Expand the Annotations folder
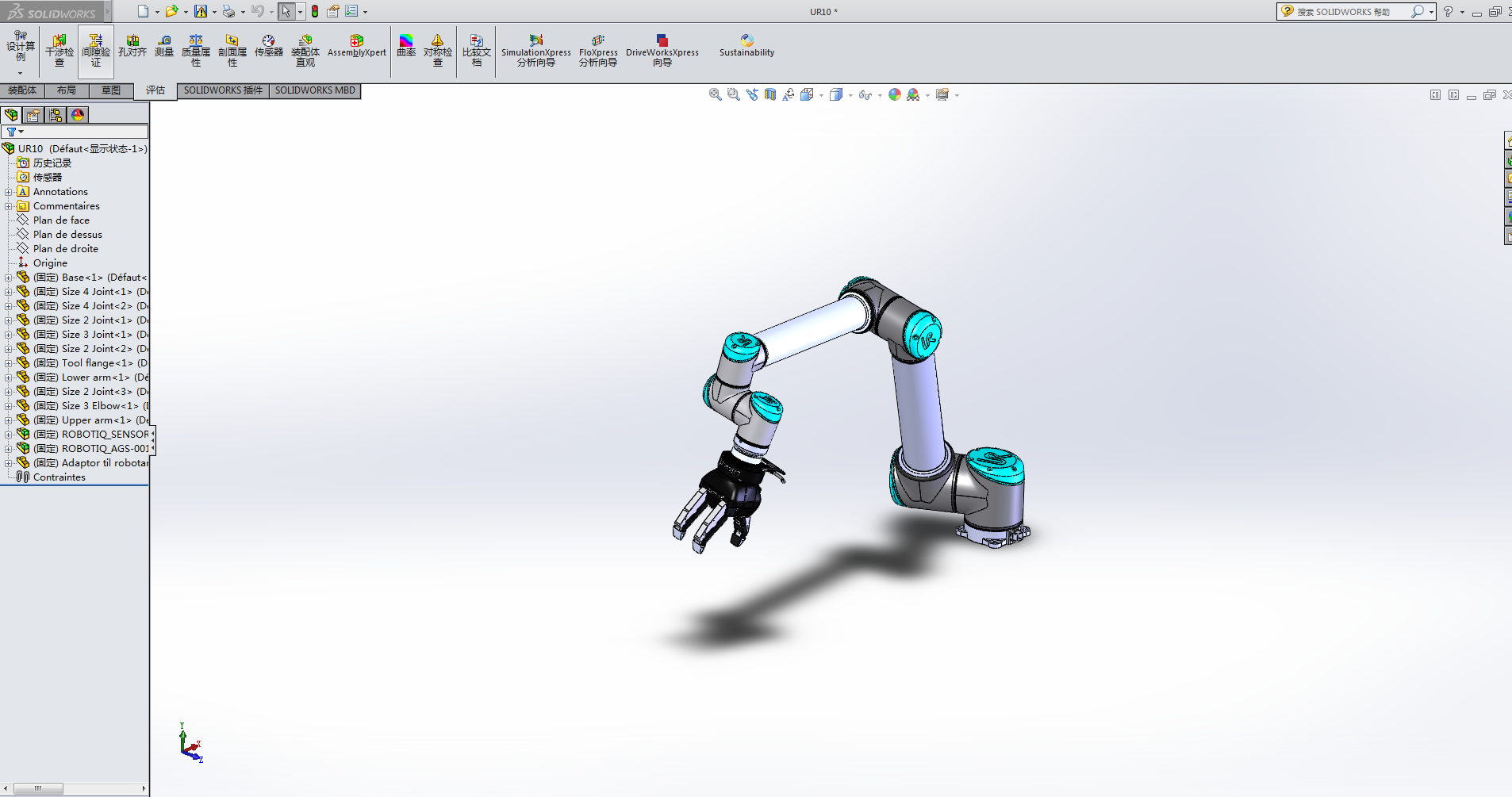 pyautogui.click(x=9, y=192)
